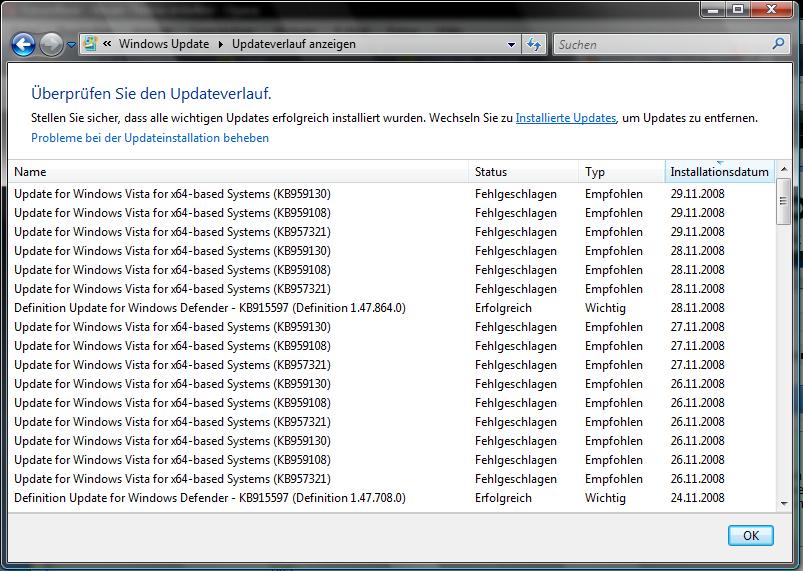Screen dimensions: 803x571
Task: Select KB957321 update dated 28.11.2008
Action: [x=172, y=289]
